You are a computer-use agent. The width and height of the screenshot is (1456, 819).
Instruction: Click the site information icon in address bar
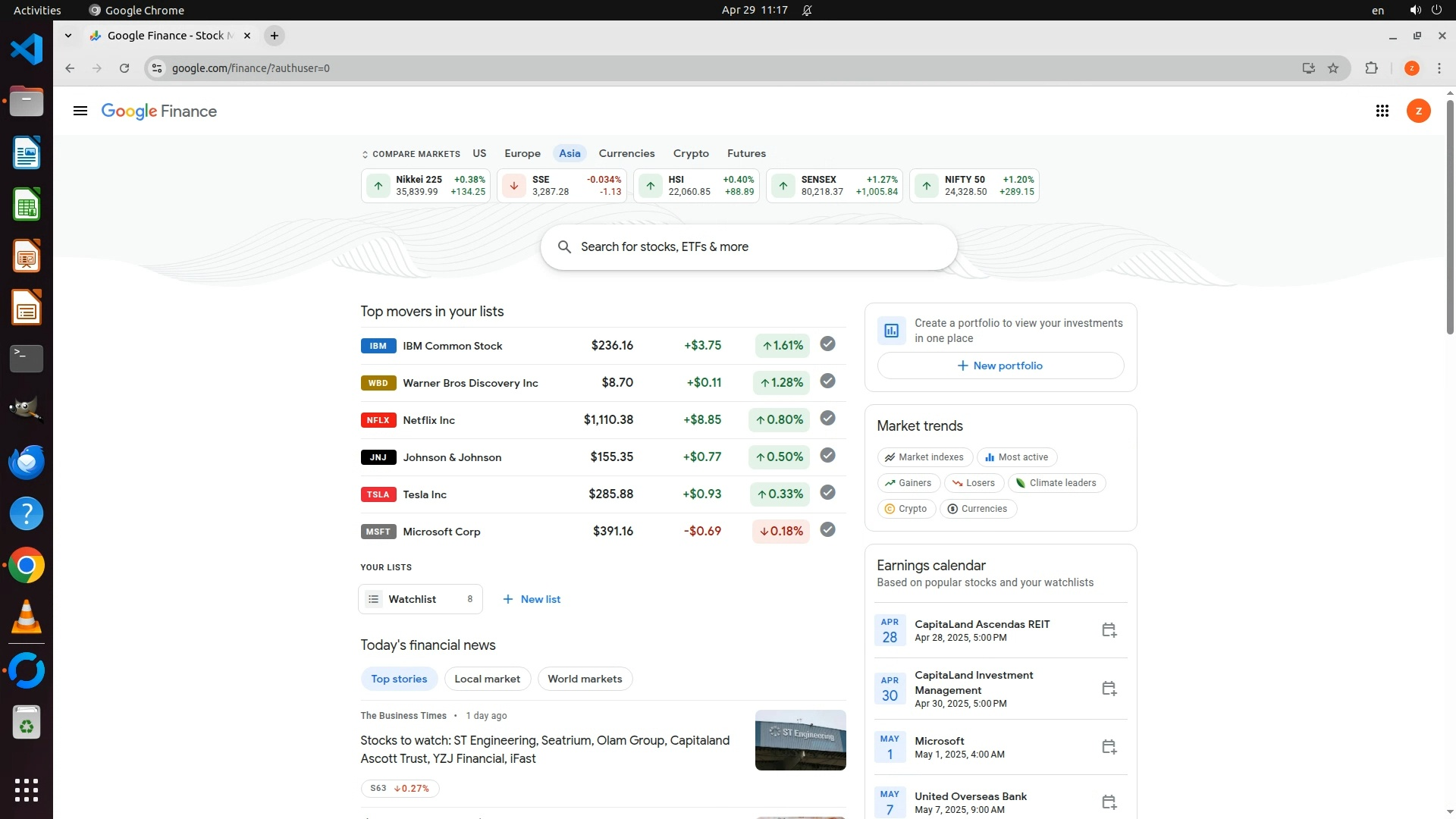[156, 68]
